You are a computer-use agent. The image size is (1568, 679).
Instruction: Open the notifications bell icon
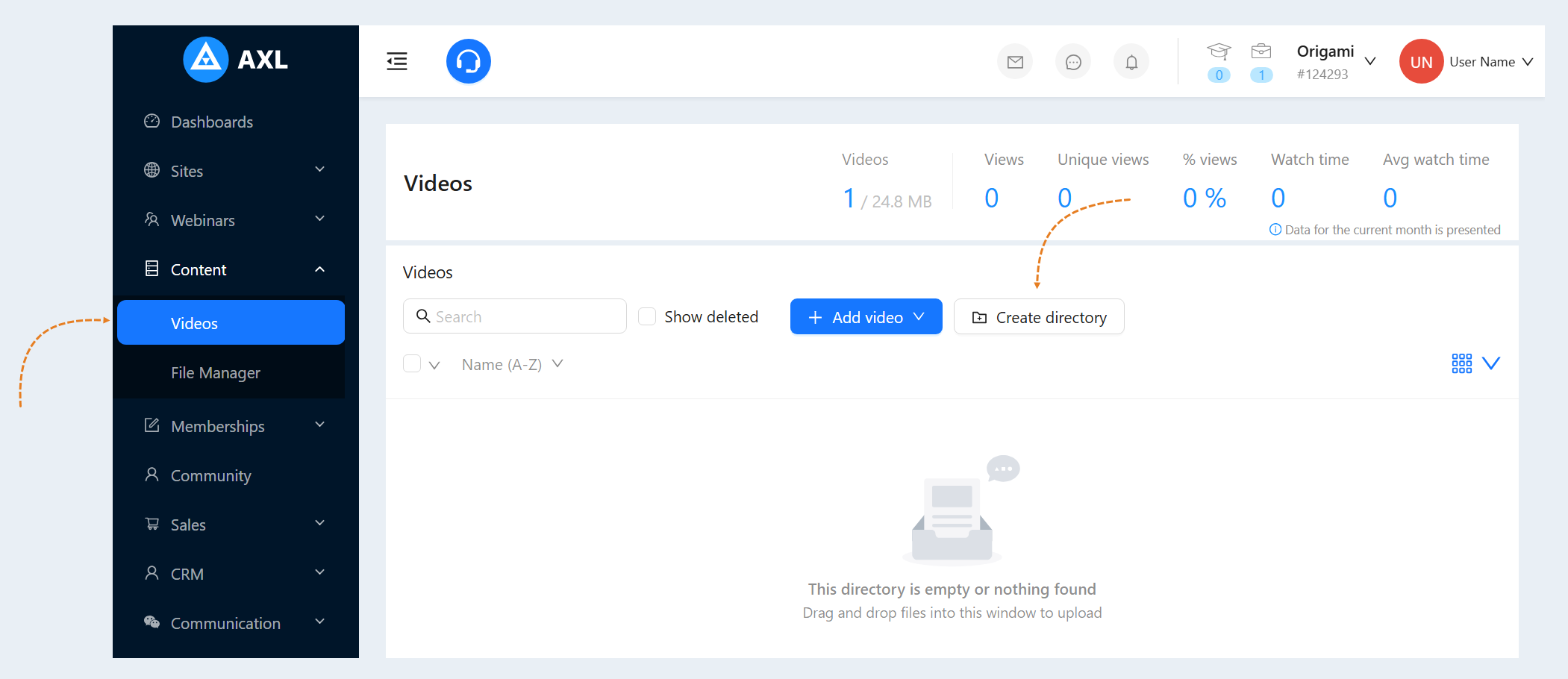click(x=1131, y=62)
